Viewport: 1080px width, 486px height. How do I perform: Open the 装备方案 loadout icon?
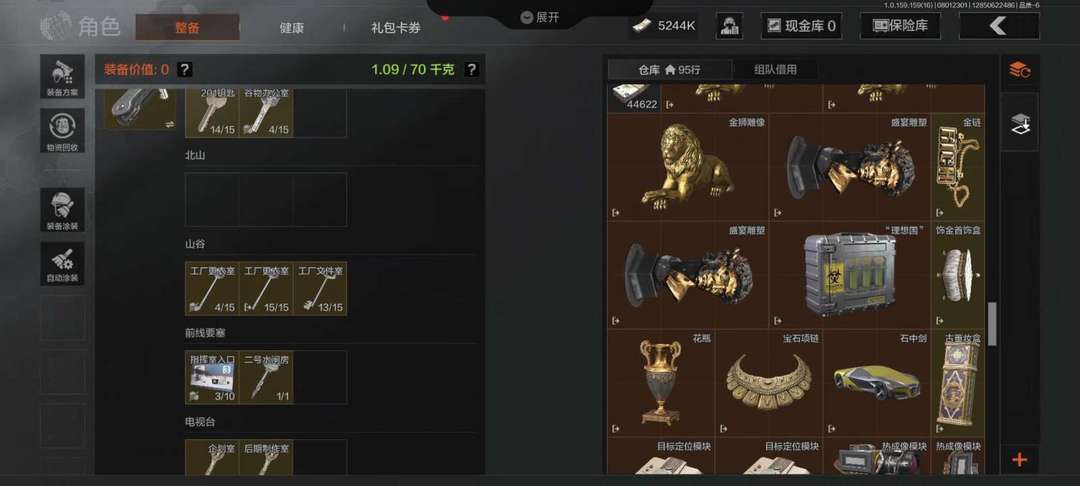click(x=62, y=76)
